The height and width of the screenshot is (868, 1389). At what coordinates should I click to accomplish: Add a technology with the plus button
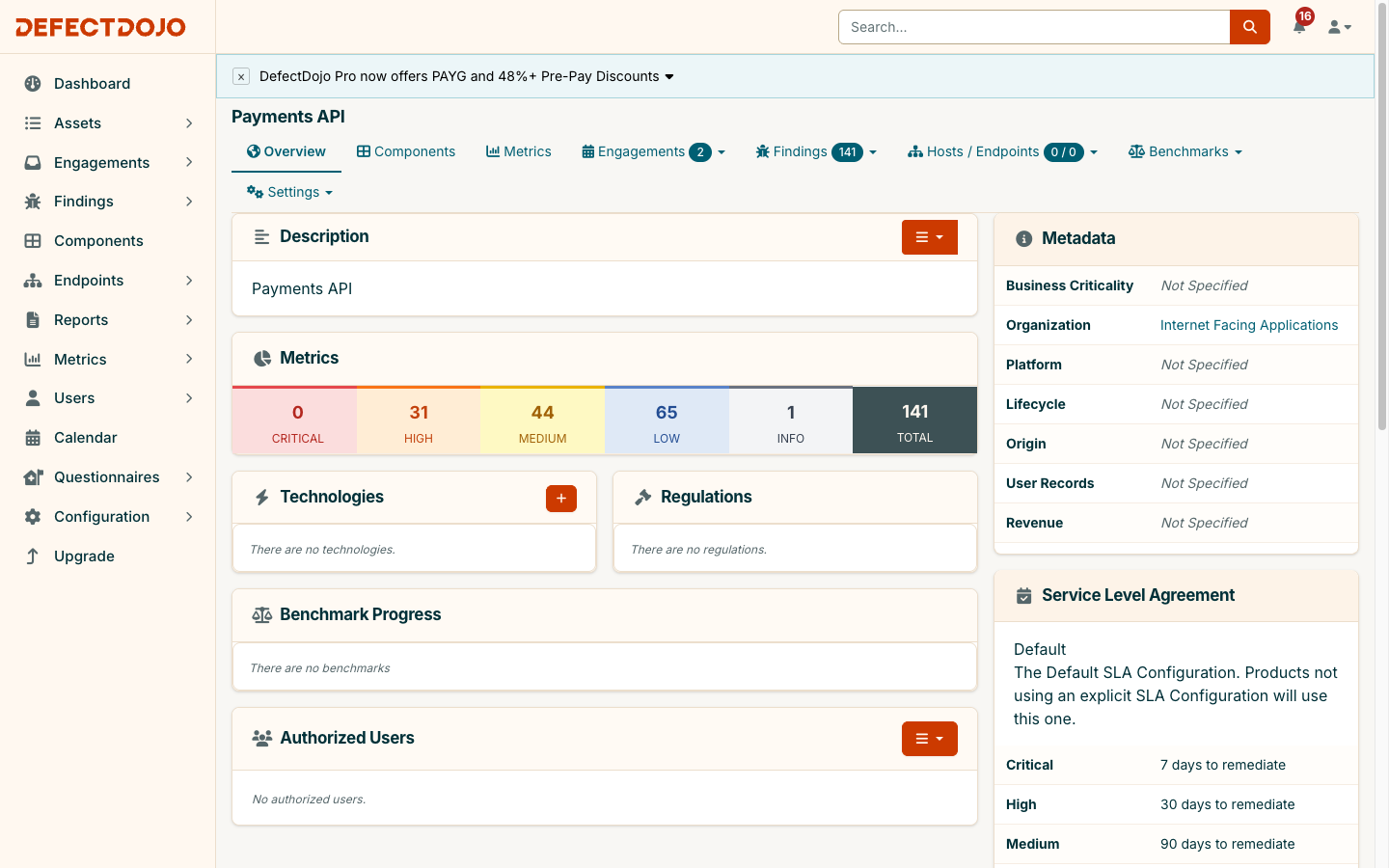[x=561, y=499]
